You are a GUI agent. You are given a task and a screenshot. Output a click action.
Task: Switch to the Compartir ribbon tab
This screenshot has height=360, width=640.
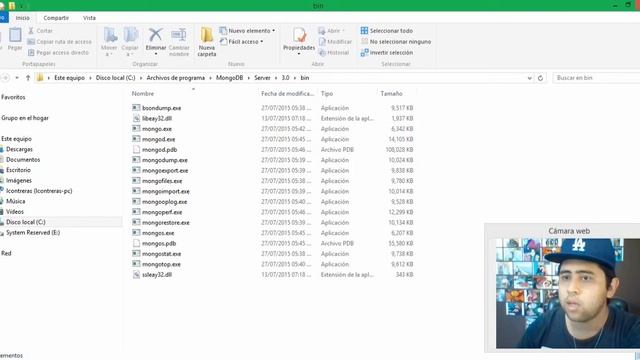click(56, 18)
